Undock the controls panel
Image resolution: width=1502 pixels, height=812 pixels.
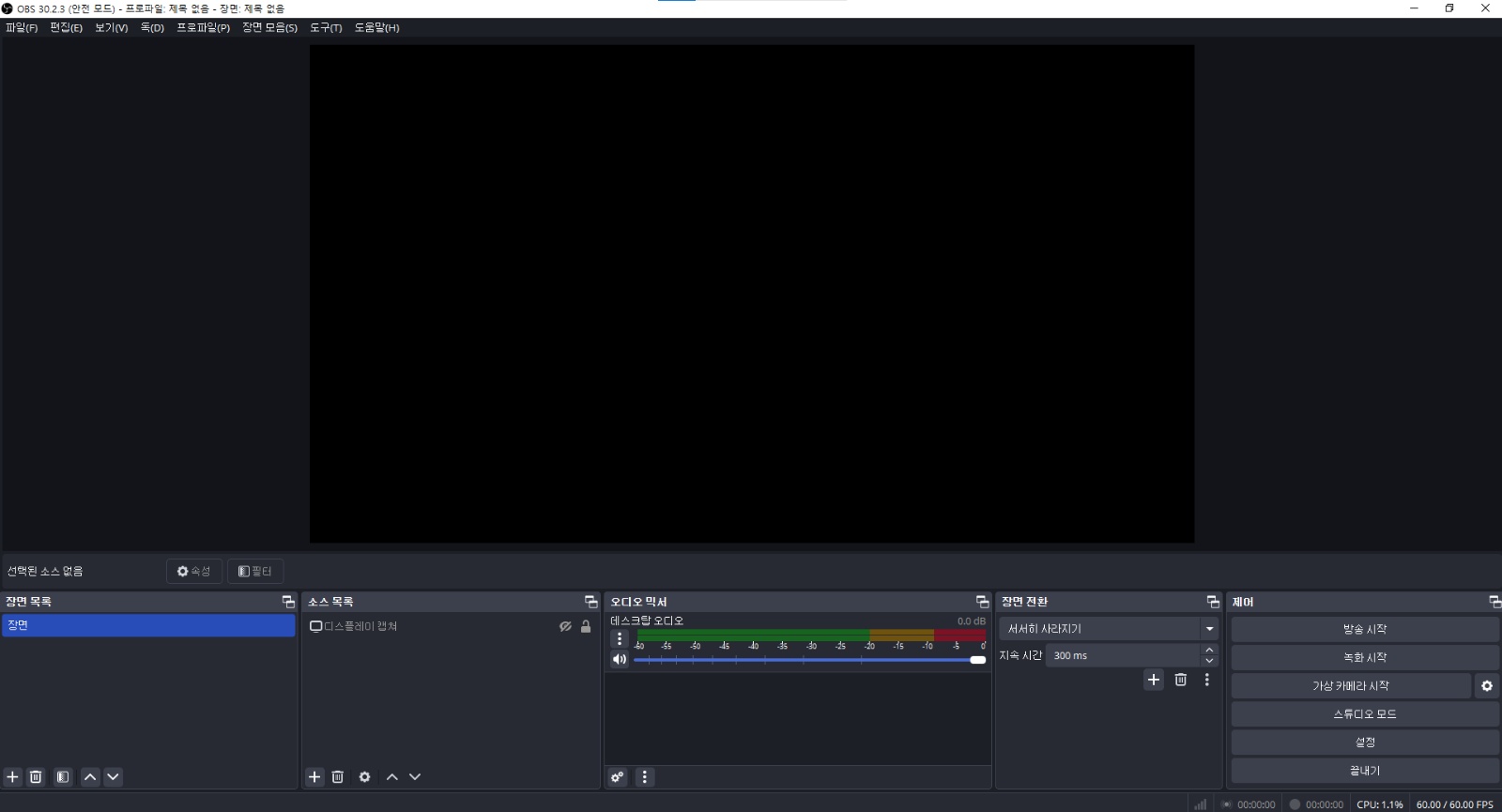click(1494, 602)
